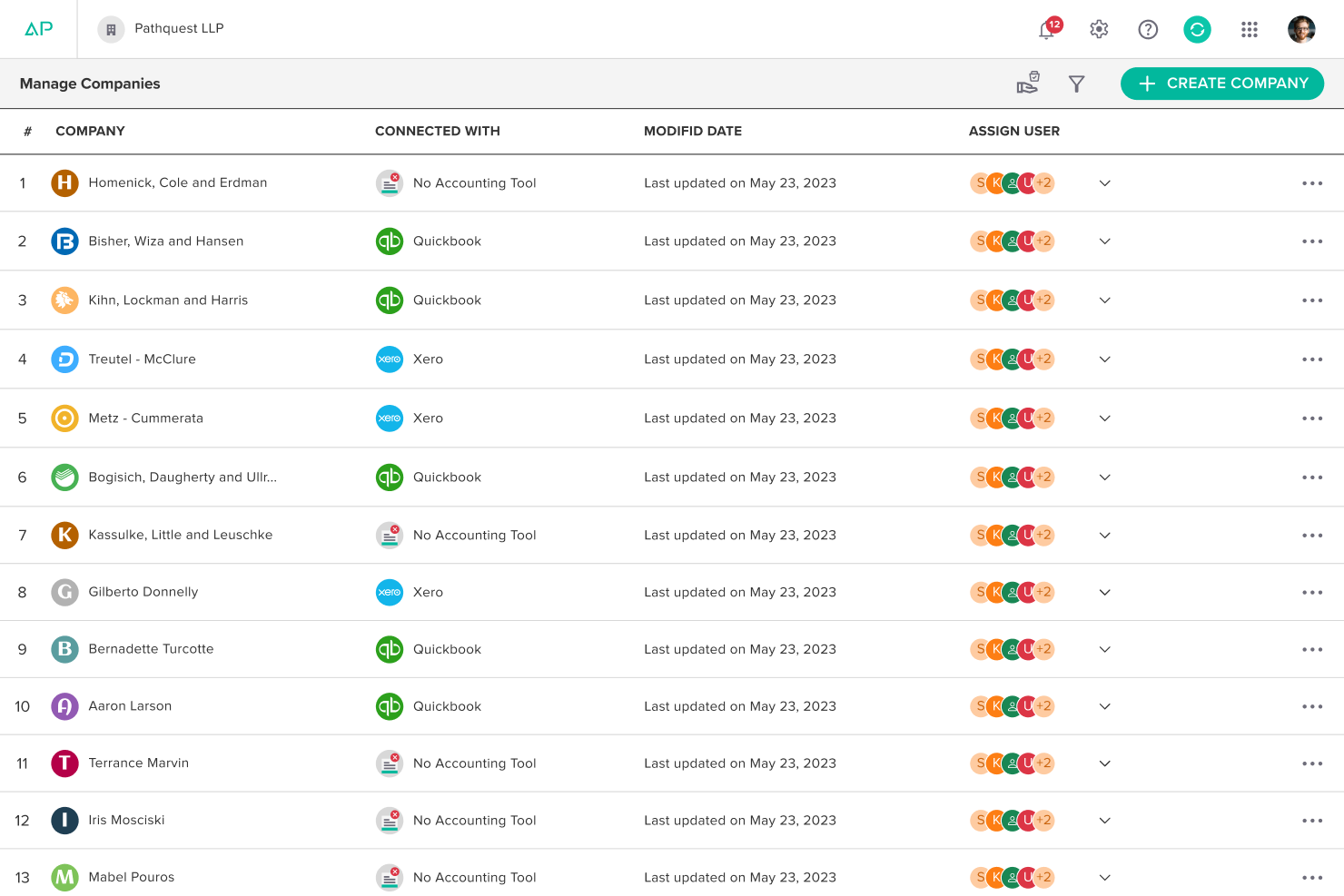Open more options for Homenick, Cole and Erdman
1344x896 pixels.
click(x=1312, y=182)
